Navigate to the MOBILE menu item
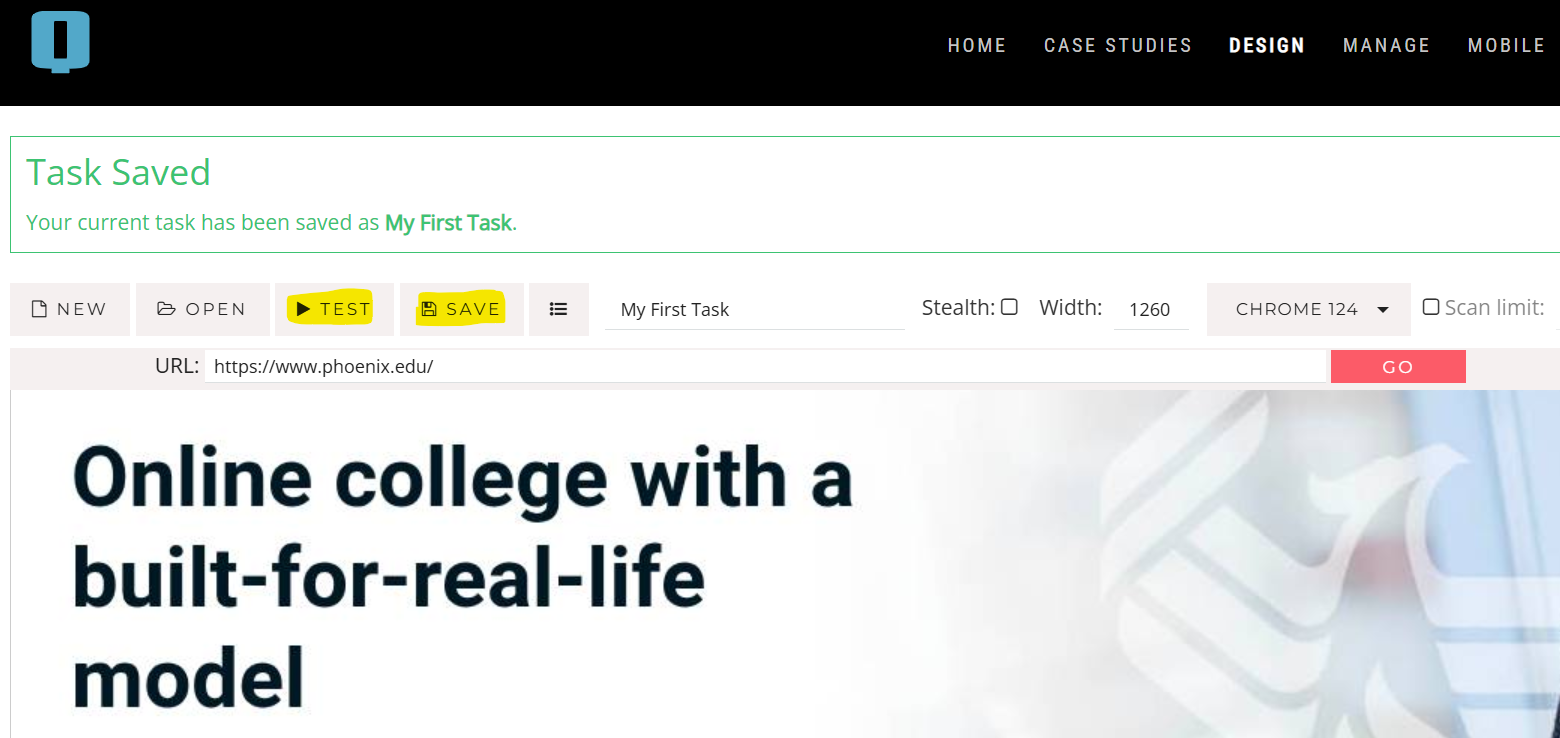The height and width of the screenshot is (738, 1560). [1506, 46]
